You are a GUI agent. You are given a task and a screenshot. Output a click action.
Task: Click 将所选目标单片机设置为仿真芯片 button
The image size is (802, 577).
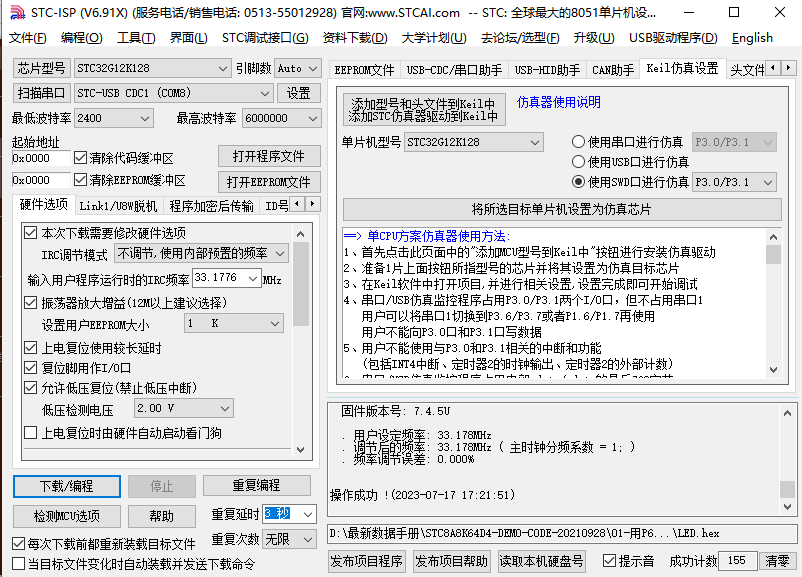tap(562, 209)
